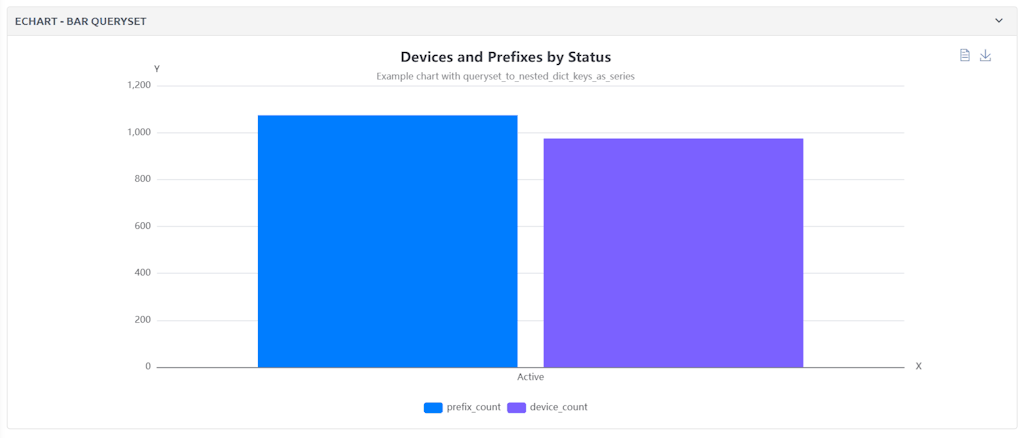Click the queryset_to_nested_dict_keys_as_series subtitle text
The height and width of the screenshot is (438, 1024).
point(505,76)
